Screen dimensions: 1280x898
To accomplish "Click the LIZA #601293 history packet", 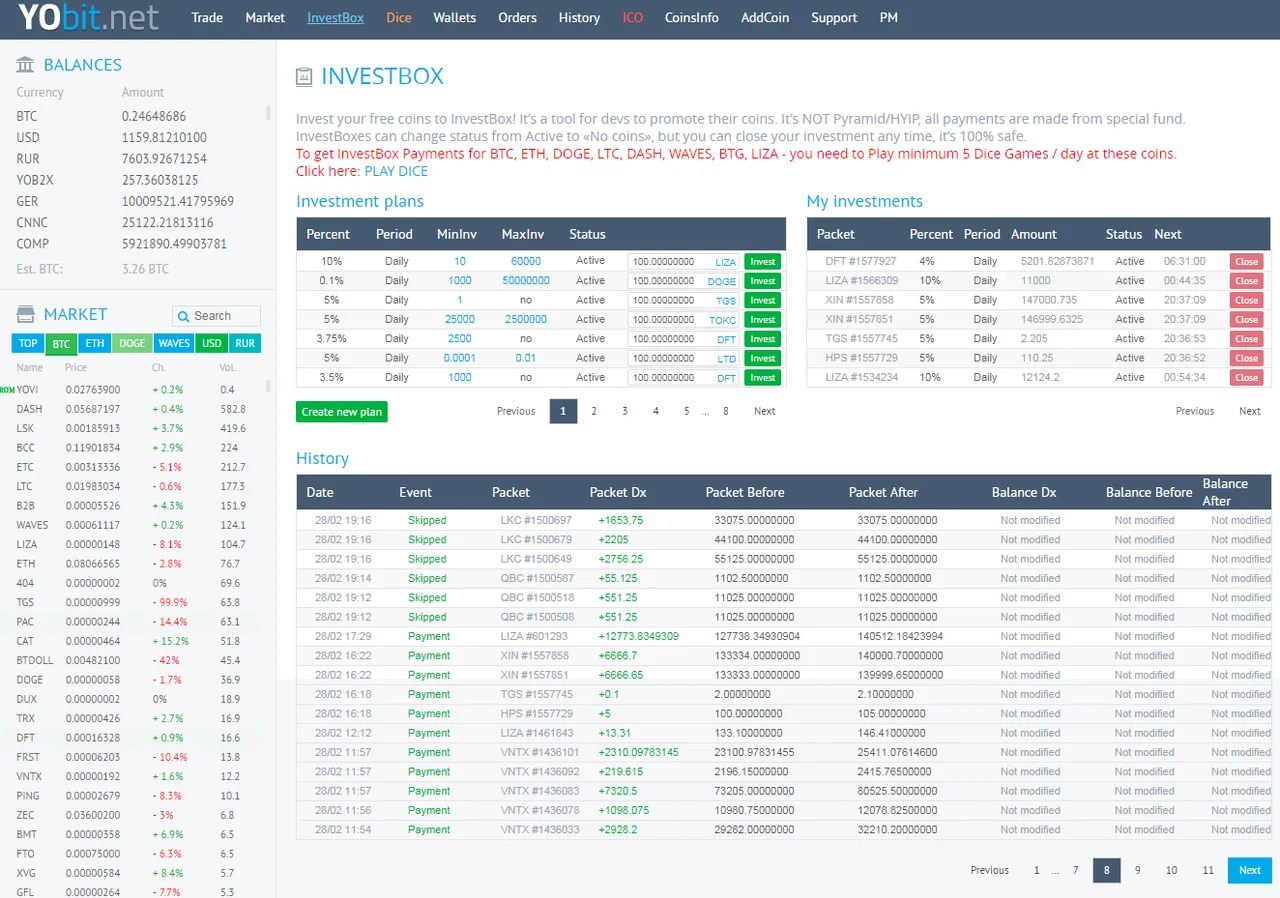I will click(534, 636).
